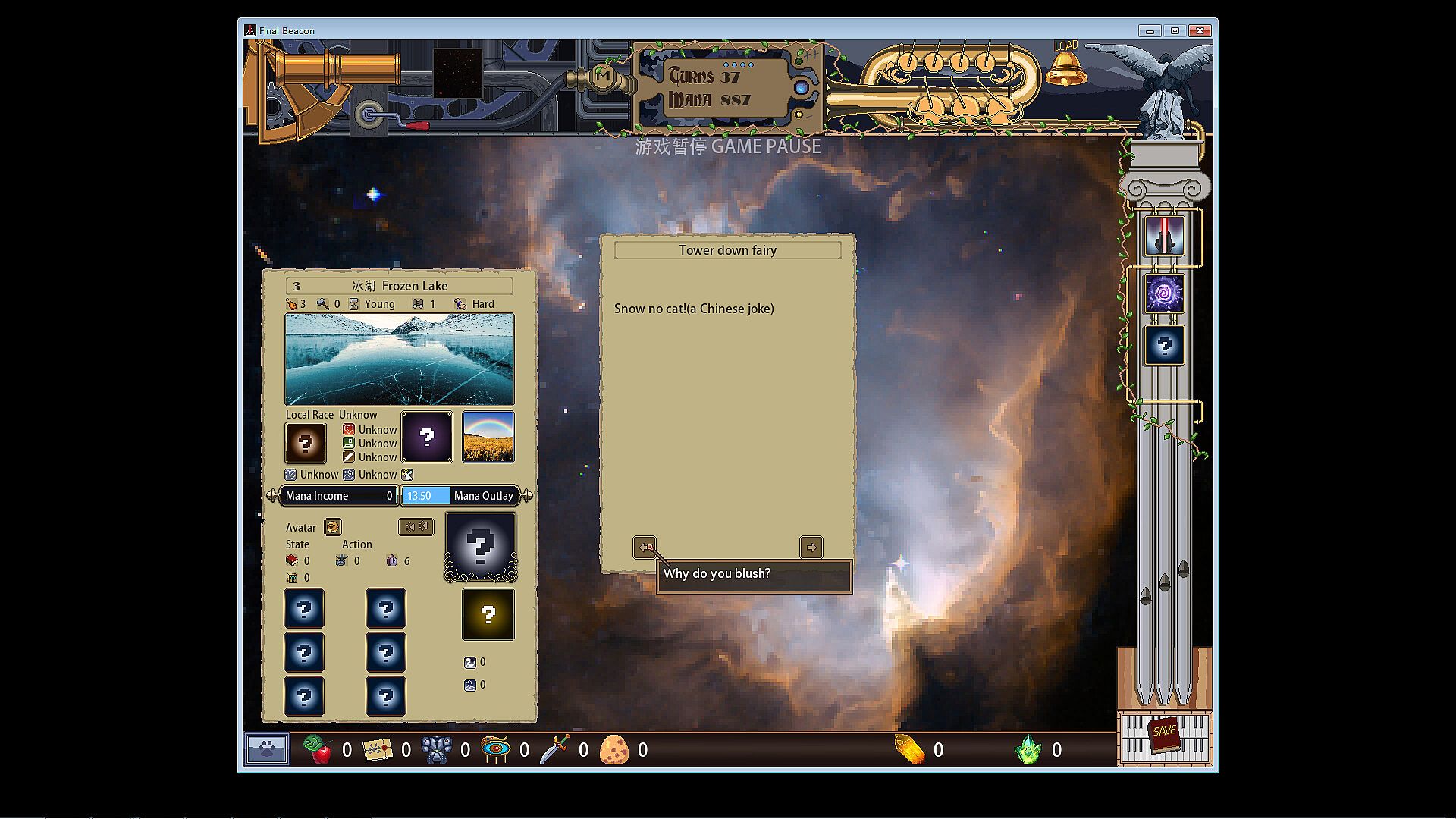Toggle the double-arrow avatar switch button

[x=416, y=526]
